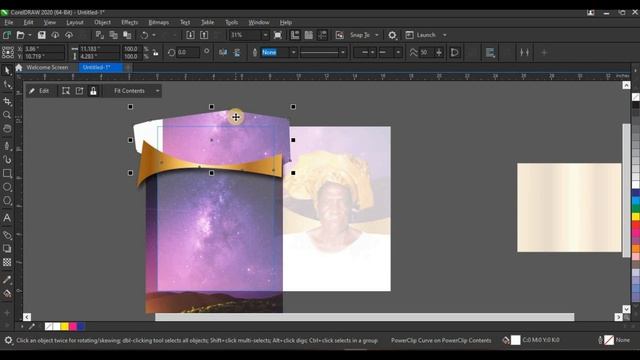Open the Effects menu
The height and width of the screenshot is (360, 640).
[x=129, y=22]
